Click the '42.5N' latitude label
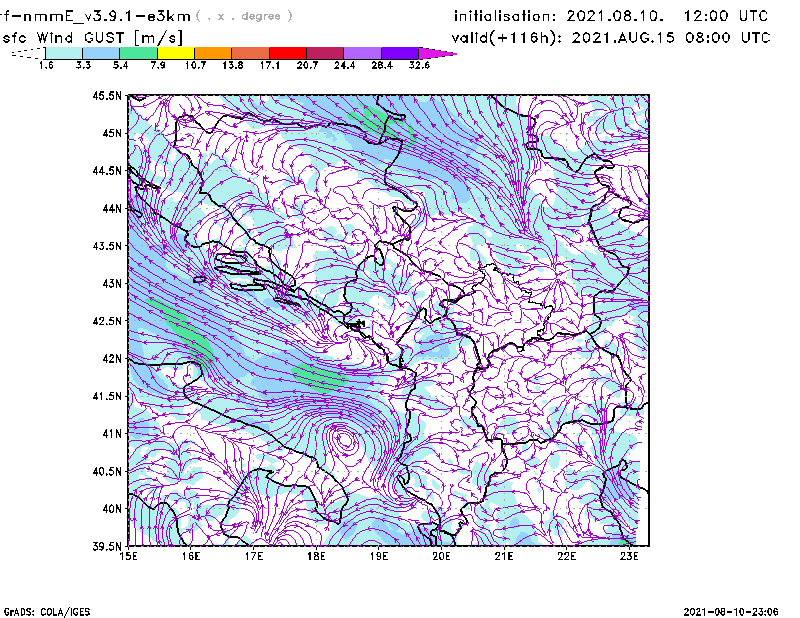This screenshot has width=800, height=618. pyautogui.click(x=107, y=321)
